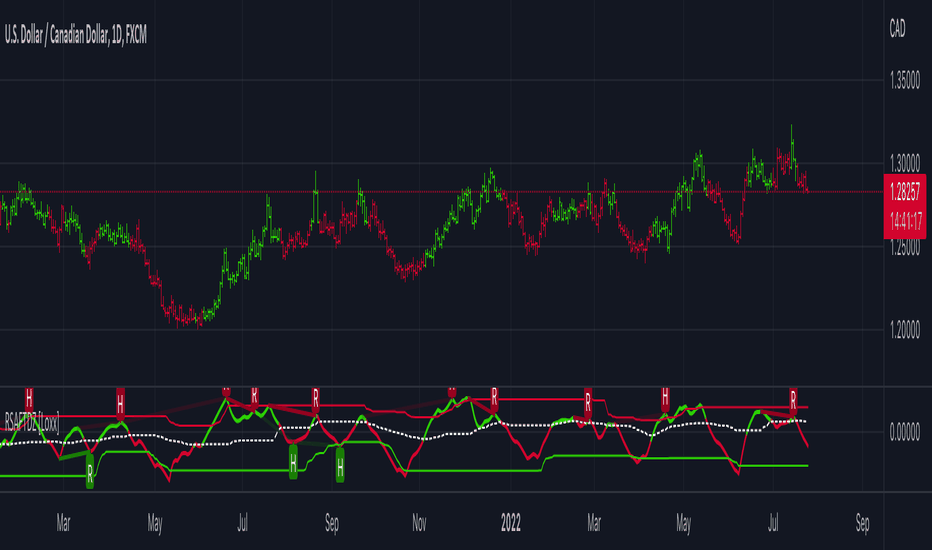Click the 1.30000 price axis label
Image resolution: width=932 pixels, height=550 pixels.
tap(905, 163)
